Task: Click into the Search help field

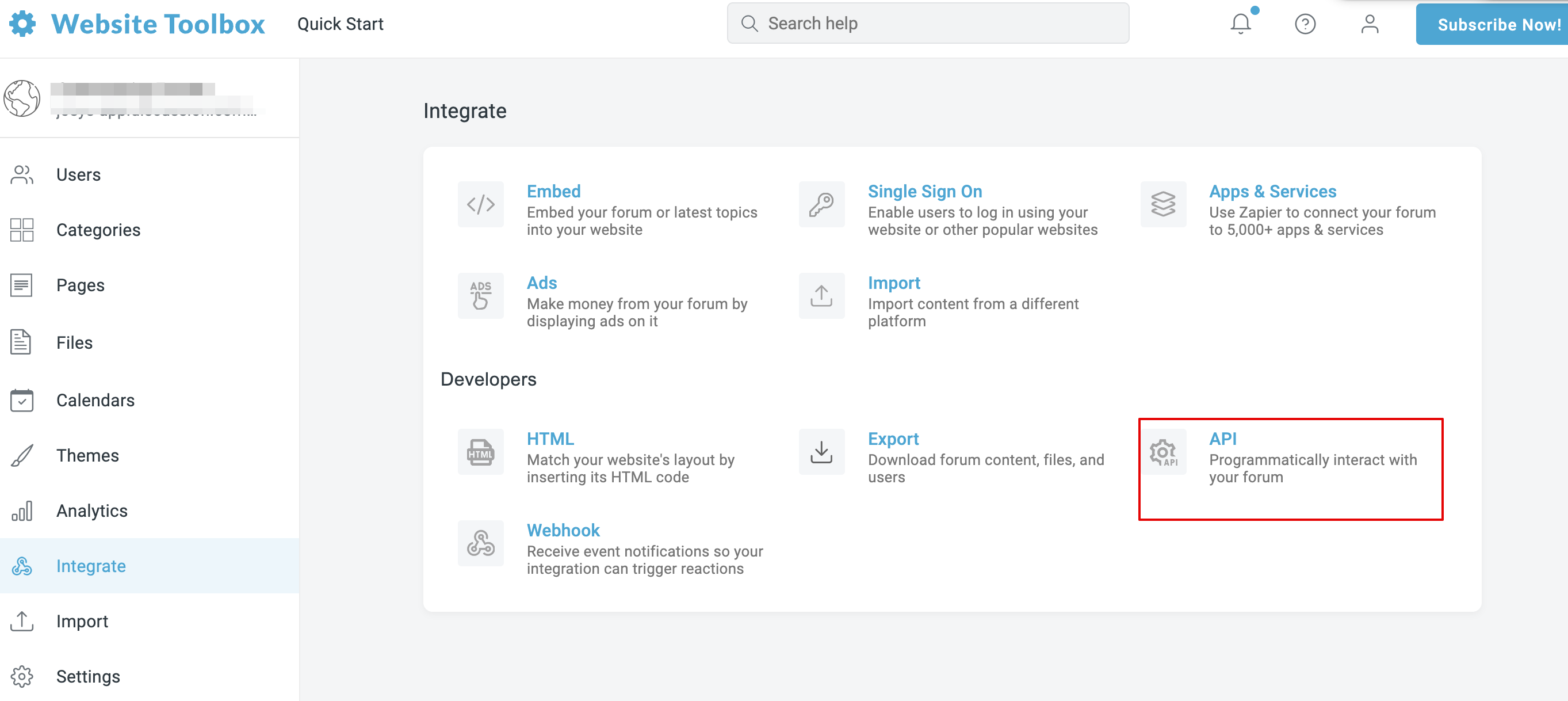Action: tap(927, 24)
